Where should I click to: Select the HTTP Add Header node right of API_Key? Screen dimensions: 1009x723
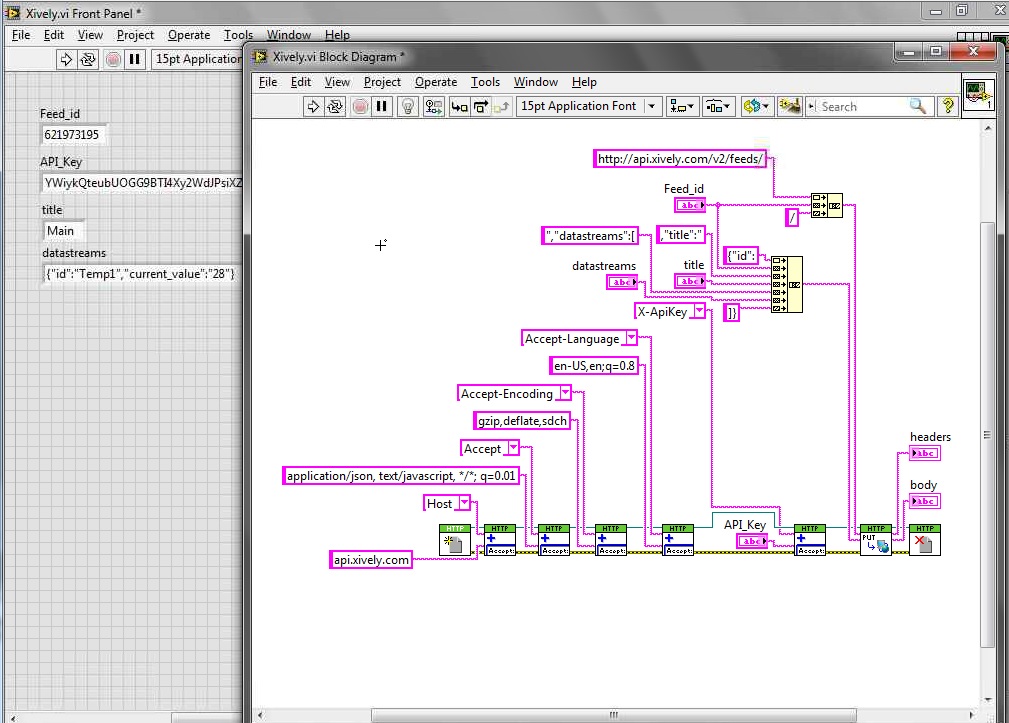click(810, 540)
